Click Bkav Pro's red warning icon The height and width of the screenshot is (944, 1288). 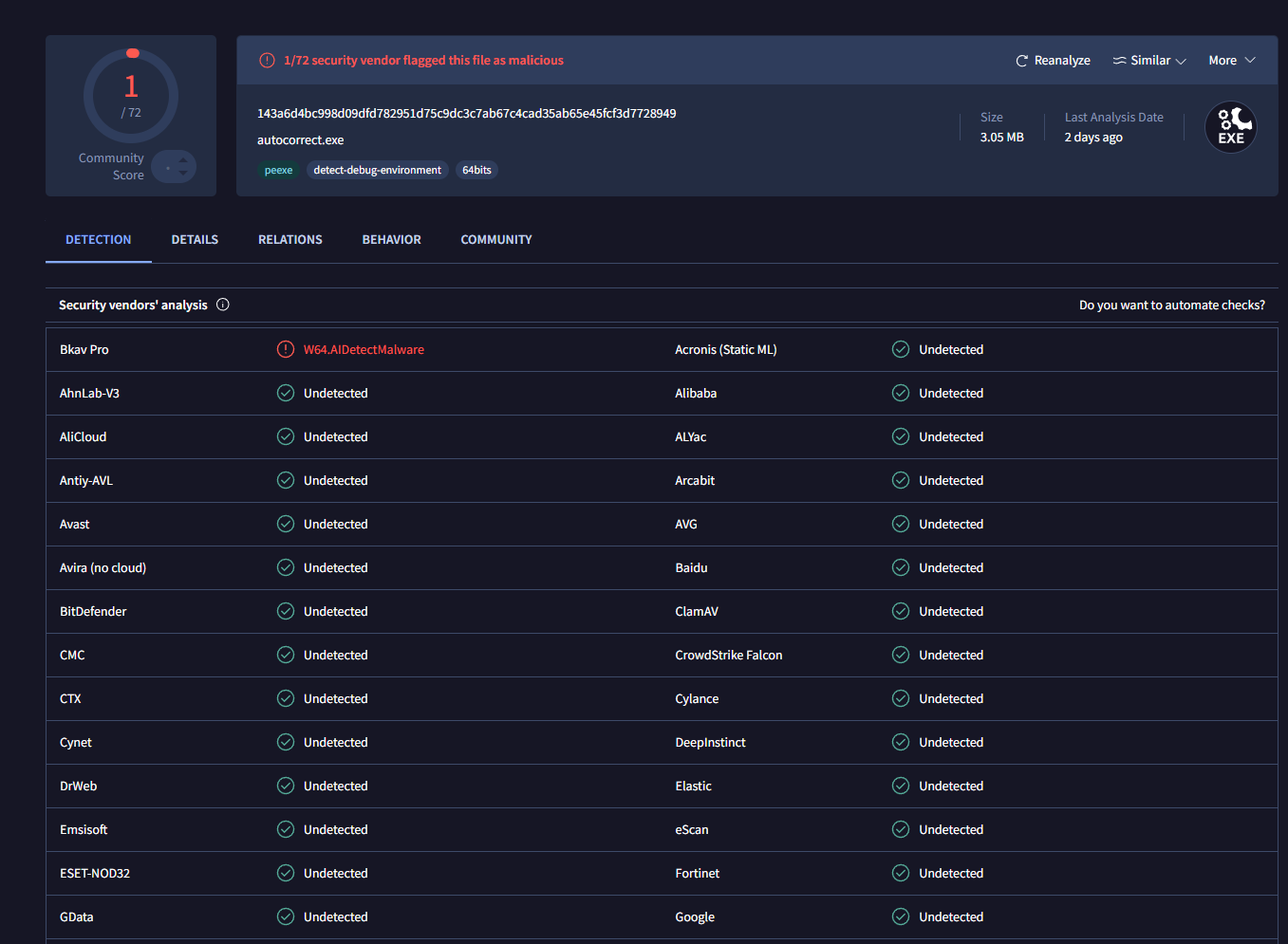286,349
